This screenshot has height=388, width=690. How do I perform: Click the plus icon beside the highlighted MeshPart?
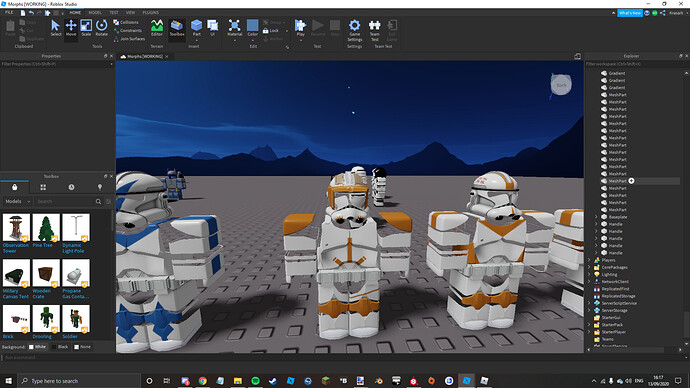pos(631,181)
